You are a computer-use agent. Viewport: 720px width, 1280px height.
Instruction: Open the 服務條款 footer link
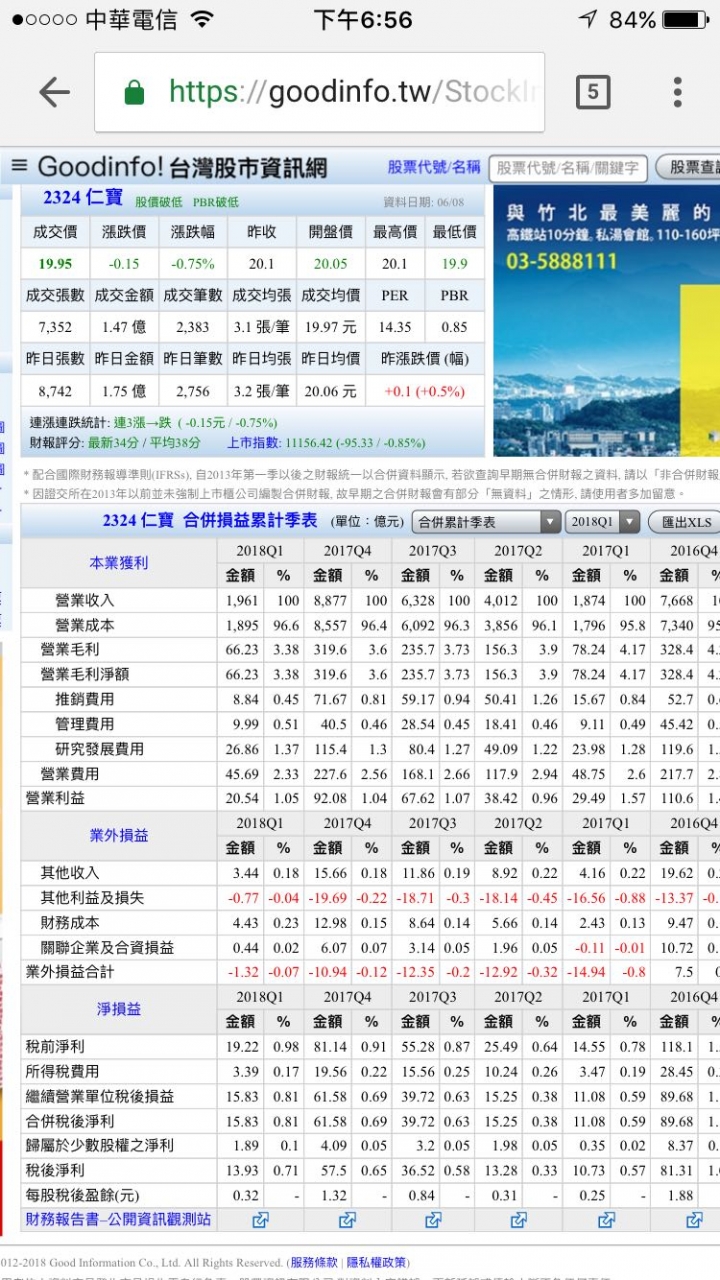point(314,1263)
